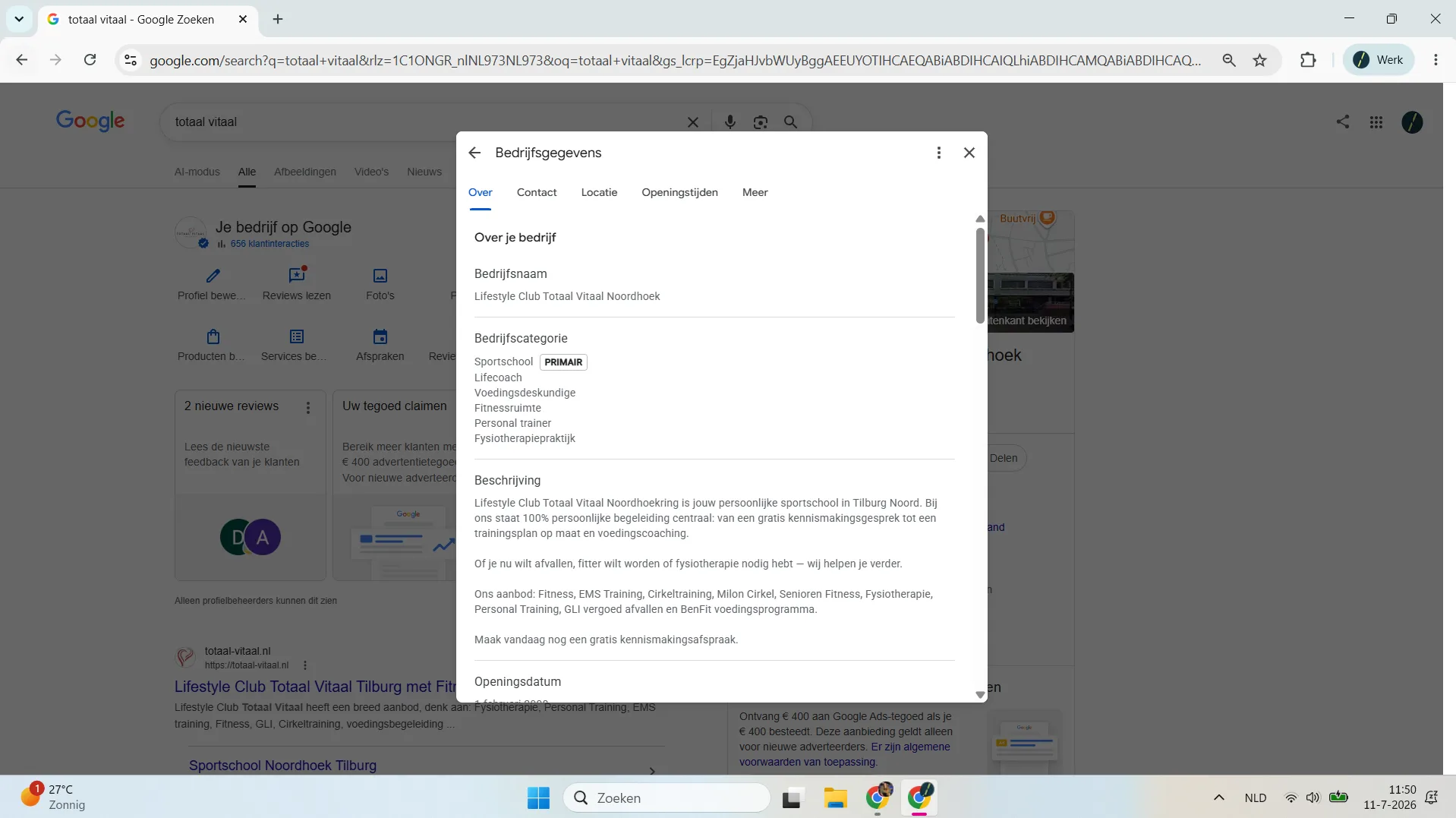
Task: Open Services bewerken
Action: point(295,344)
